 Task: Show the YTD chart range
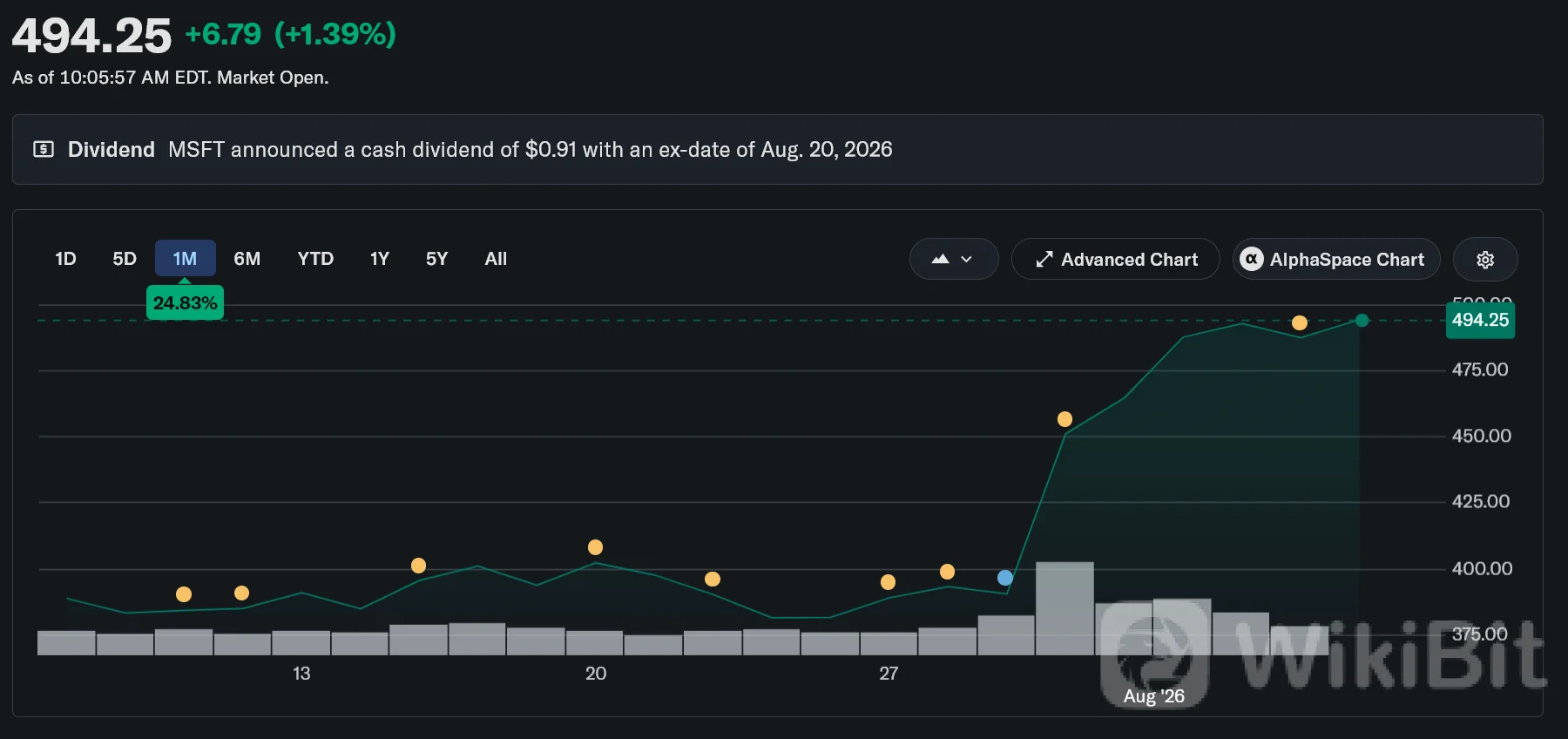point(315,259)
